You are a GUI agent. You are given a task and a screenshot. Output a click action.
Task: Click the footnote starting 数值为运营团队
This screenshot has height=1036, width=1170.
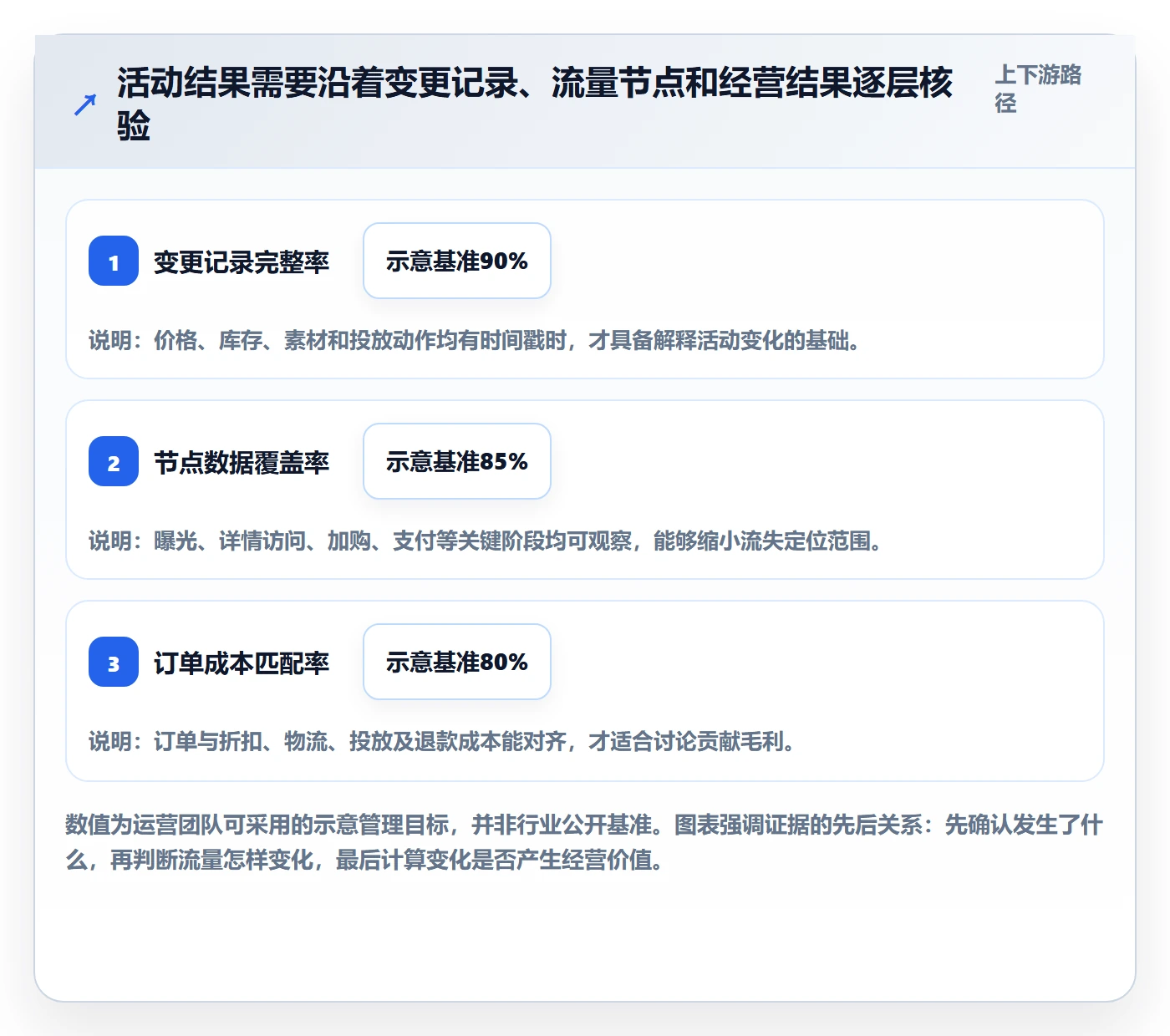[584, 842]
